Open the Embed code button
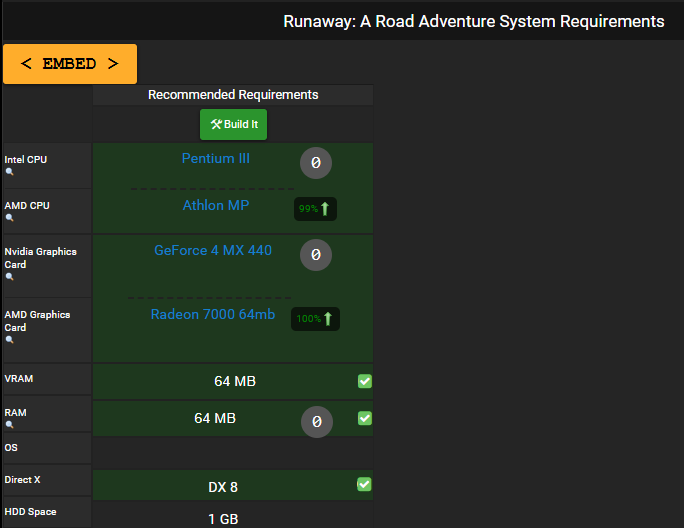Viewport: 684px width, 528px height. [x=70, y=64]
